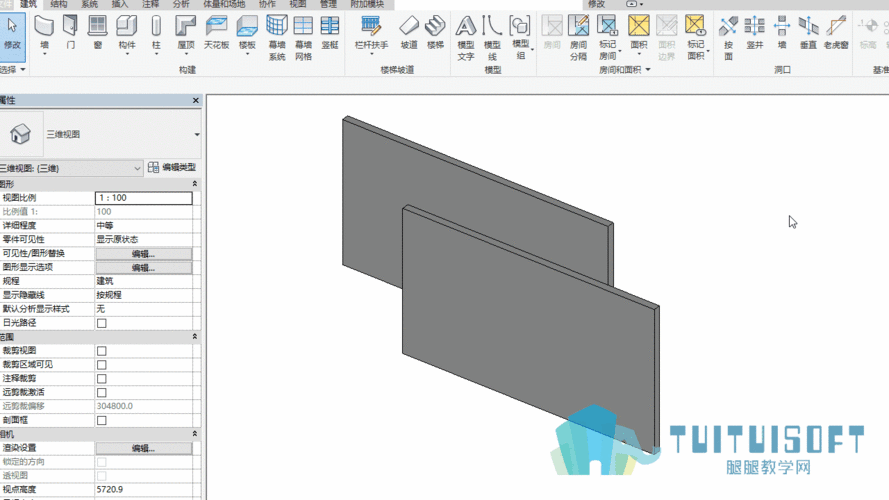Select the Wall (墙) tool
Screen dimensions: 889x500
(44, 33)
